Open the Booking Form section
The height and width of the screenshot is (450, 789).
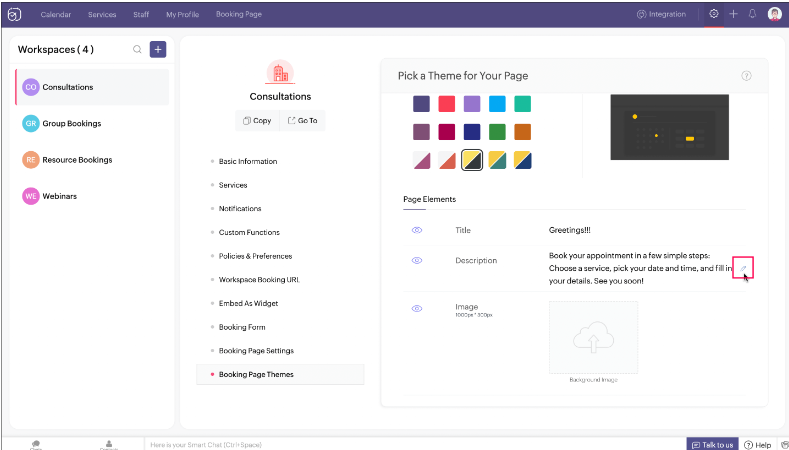click(x=242, y=327)
